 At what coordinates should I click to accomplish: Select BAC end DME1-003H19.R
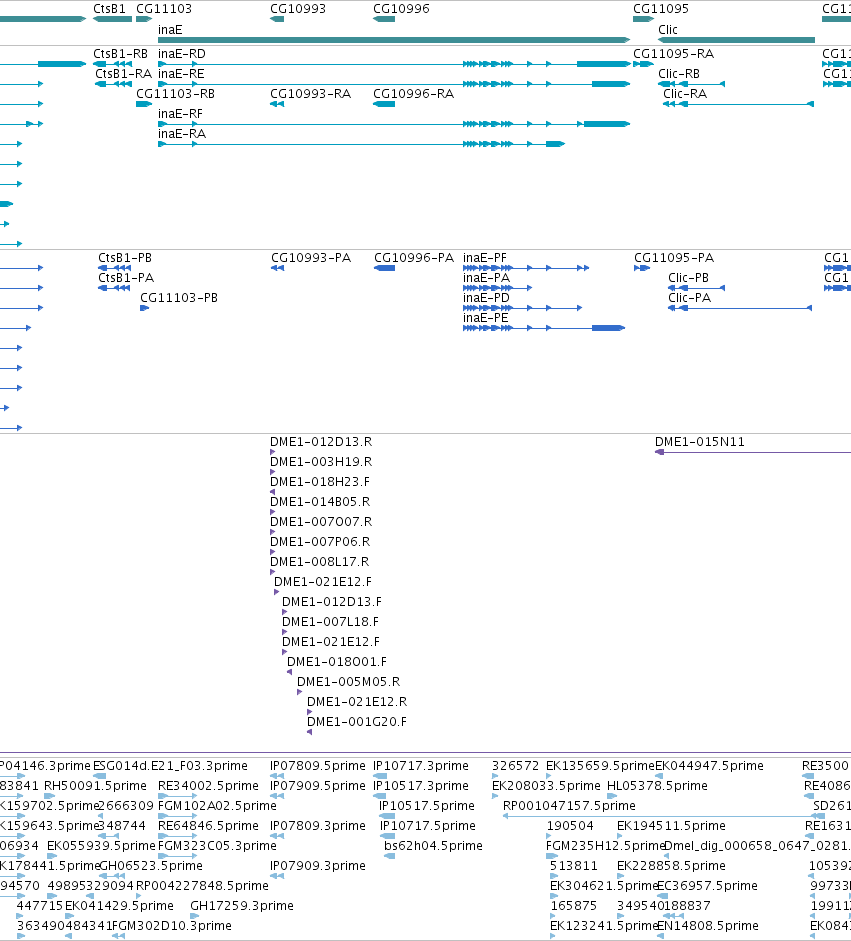click(x=272, y=472)
